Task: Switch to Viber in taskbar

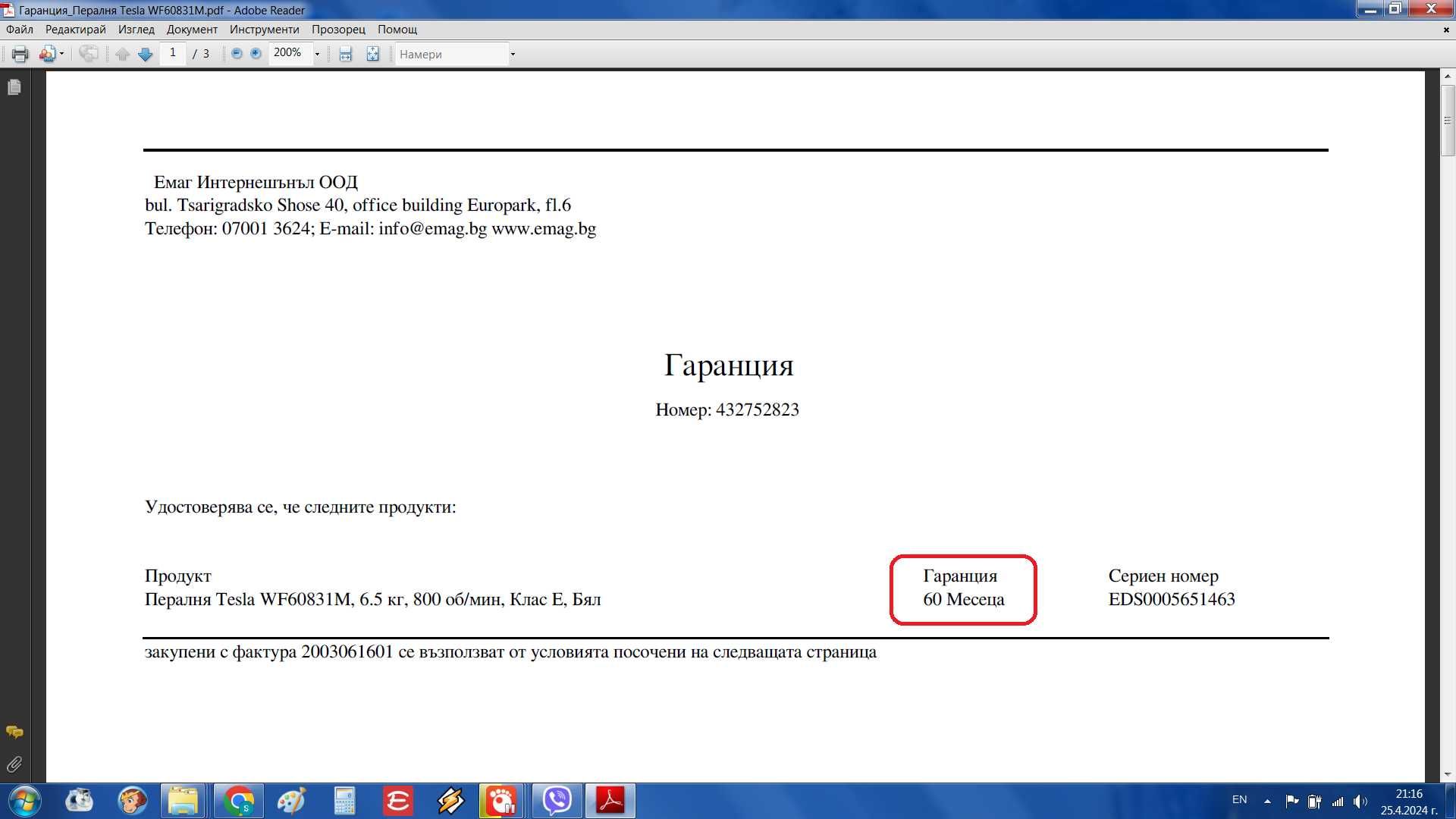Action: click(557, 801)
